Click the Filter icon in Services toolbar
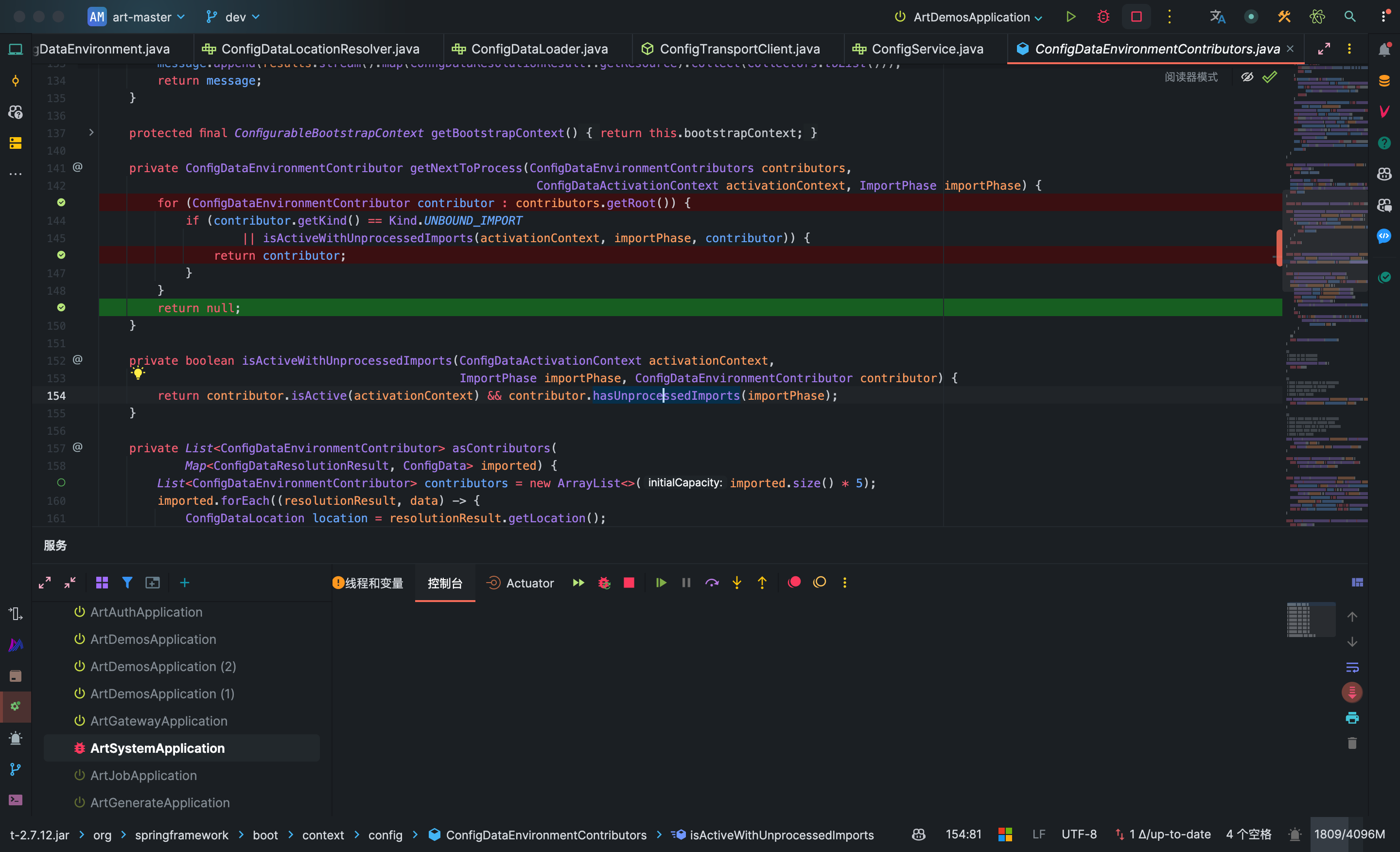1400x852 pixels. tap(127, 583)
